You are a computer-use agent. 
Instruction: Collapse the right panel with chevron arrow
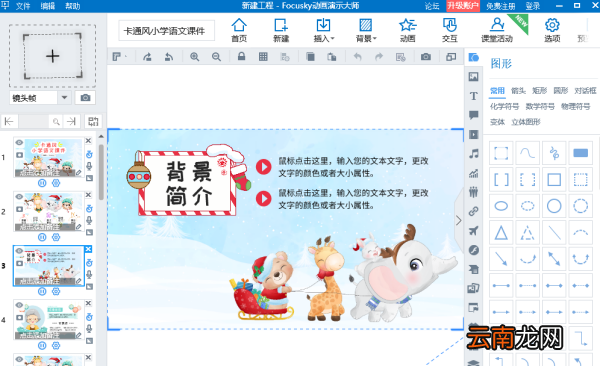[458, 220]
